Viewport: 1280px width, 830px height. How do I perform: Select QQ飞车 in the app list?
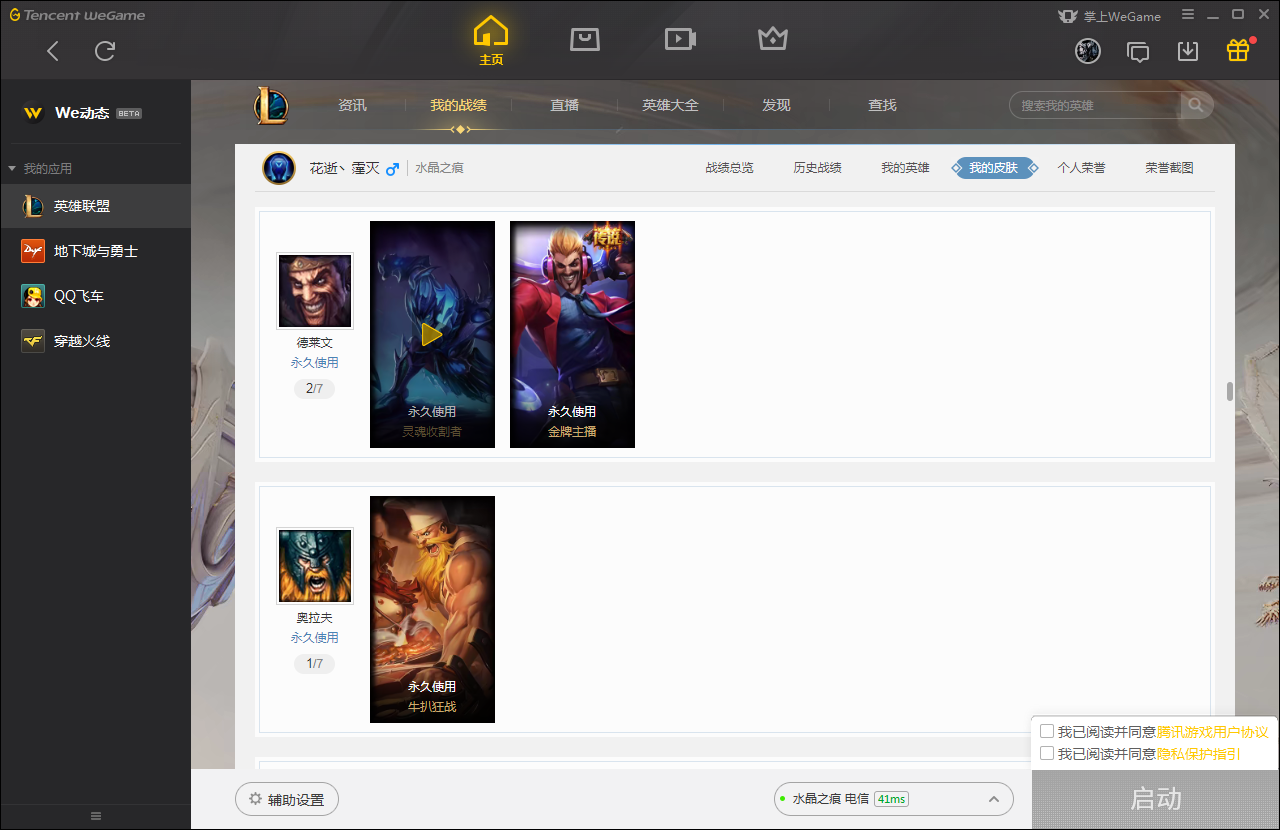pos(95,296)
